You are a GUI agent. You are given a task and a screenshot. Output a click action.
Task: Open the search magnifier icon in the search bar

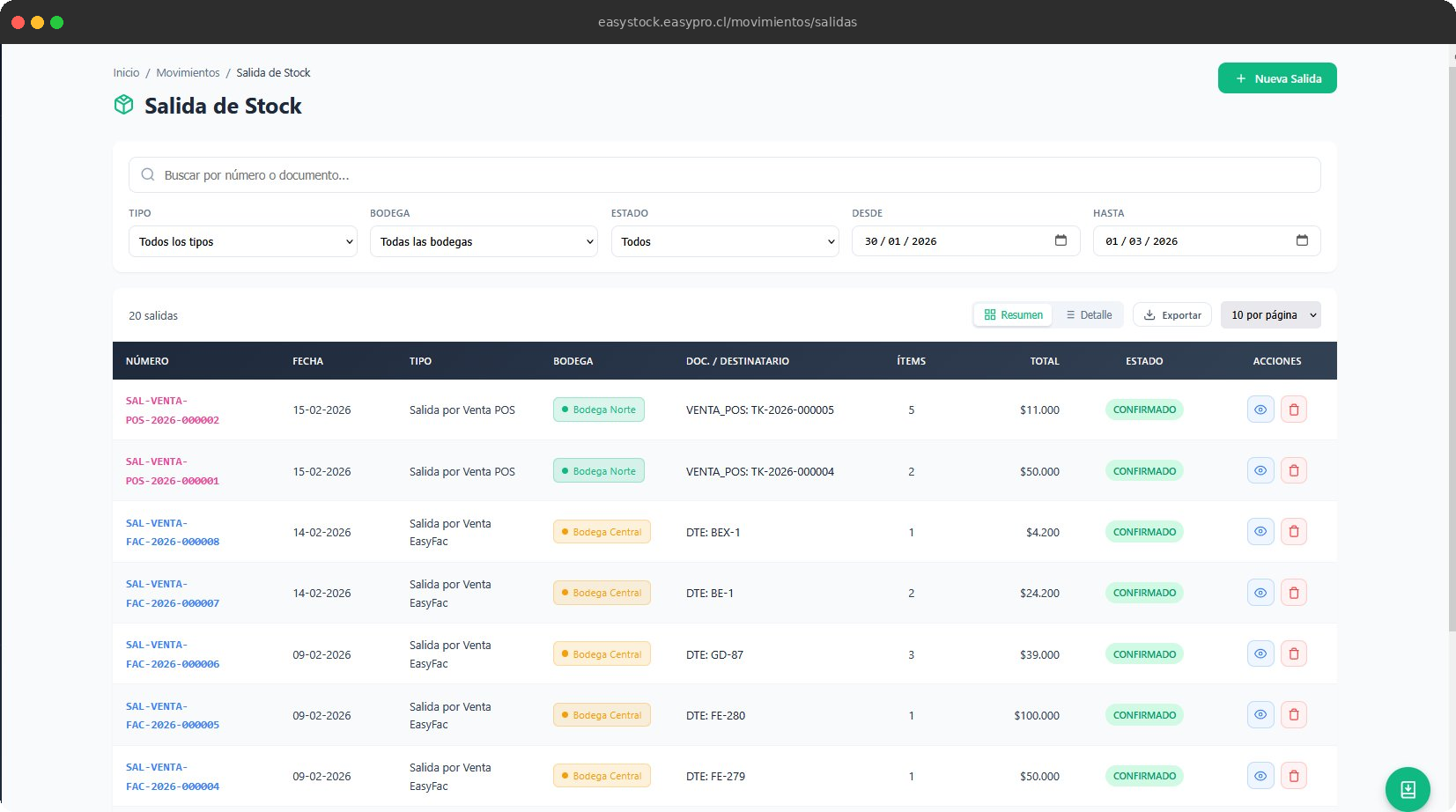147,174
